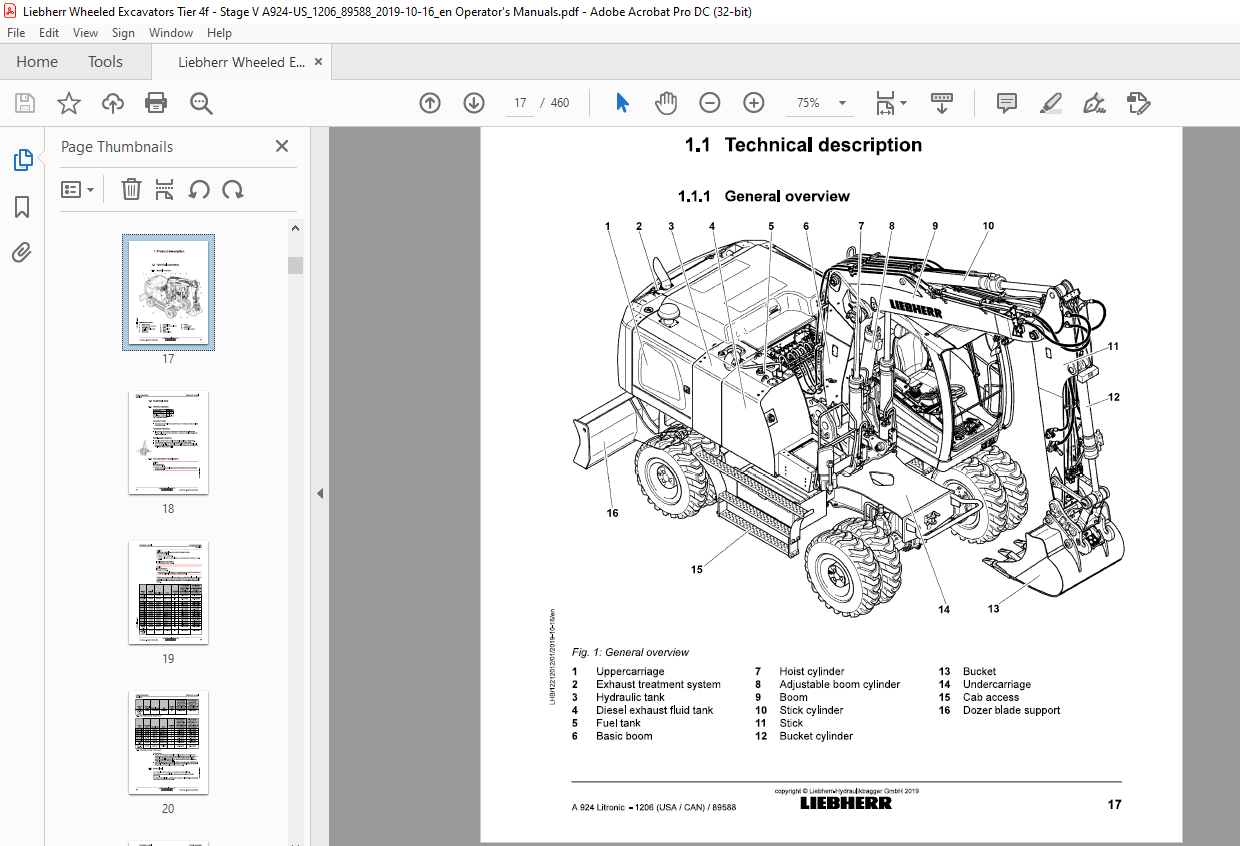Viewport: 1240px width, 846px height.
Task: Click the 'Page Thumbnails' panel title
Action: coord(117,146)
